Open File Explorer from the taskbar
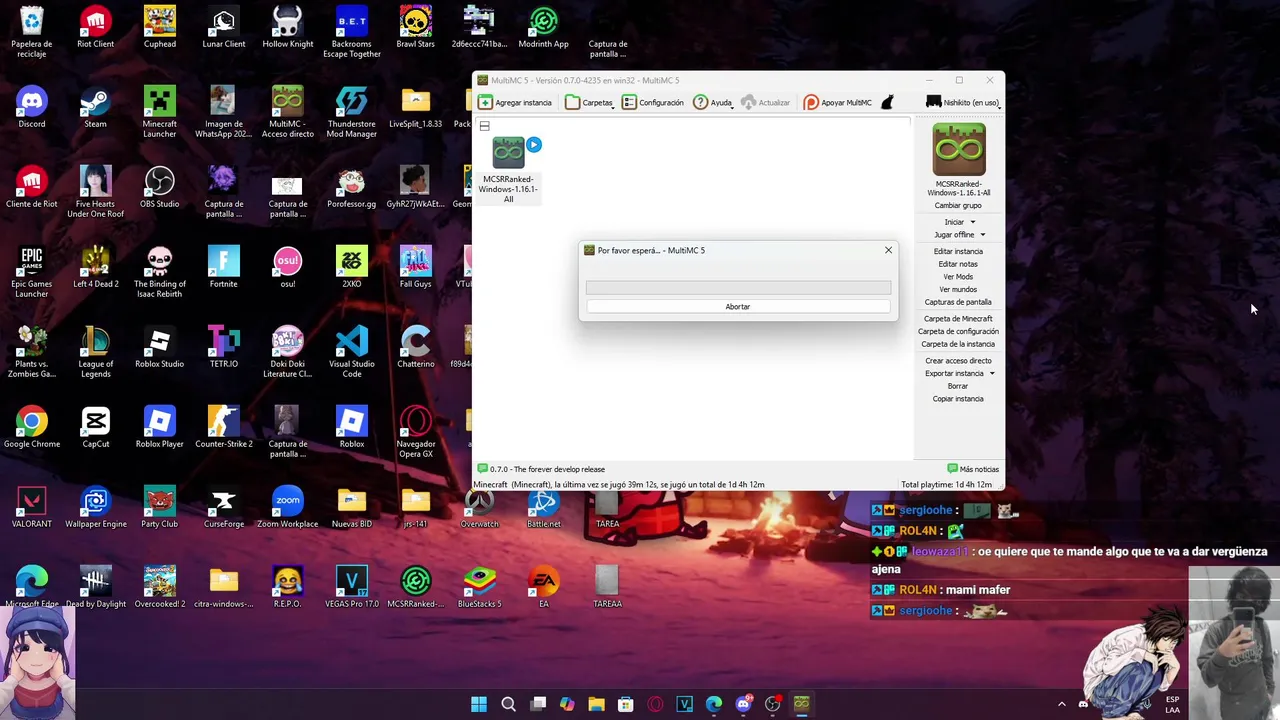1280x720 pixels. 596,704
